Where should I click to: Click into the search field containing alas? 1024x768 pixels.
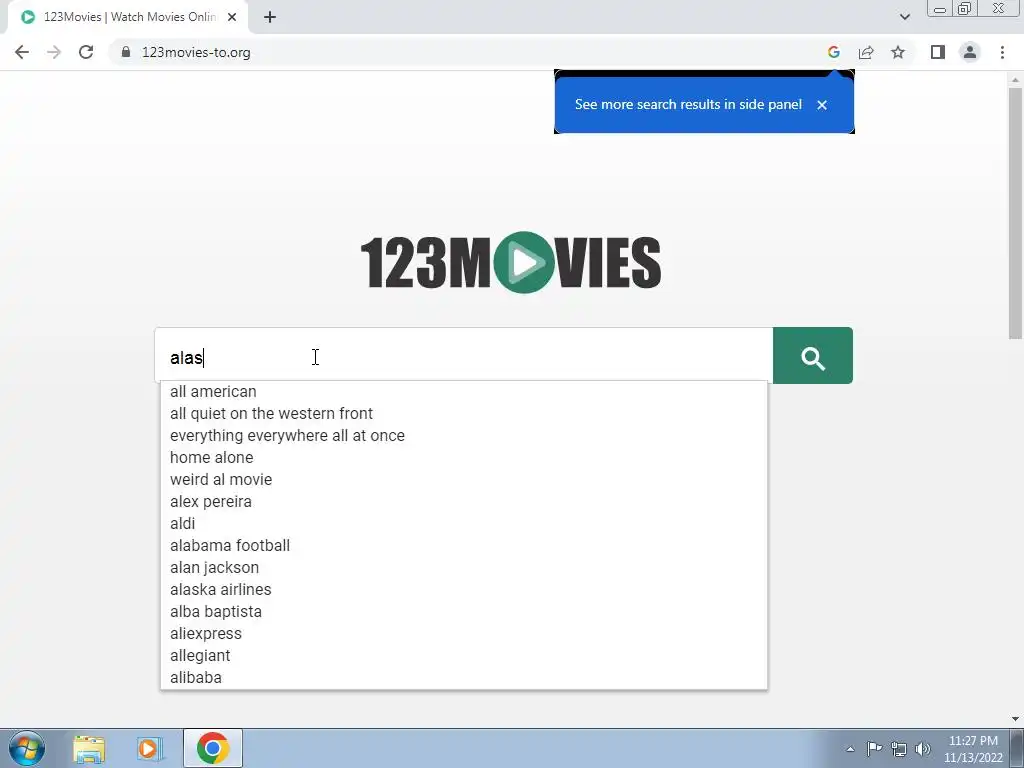tap(464, 356)
